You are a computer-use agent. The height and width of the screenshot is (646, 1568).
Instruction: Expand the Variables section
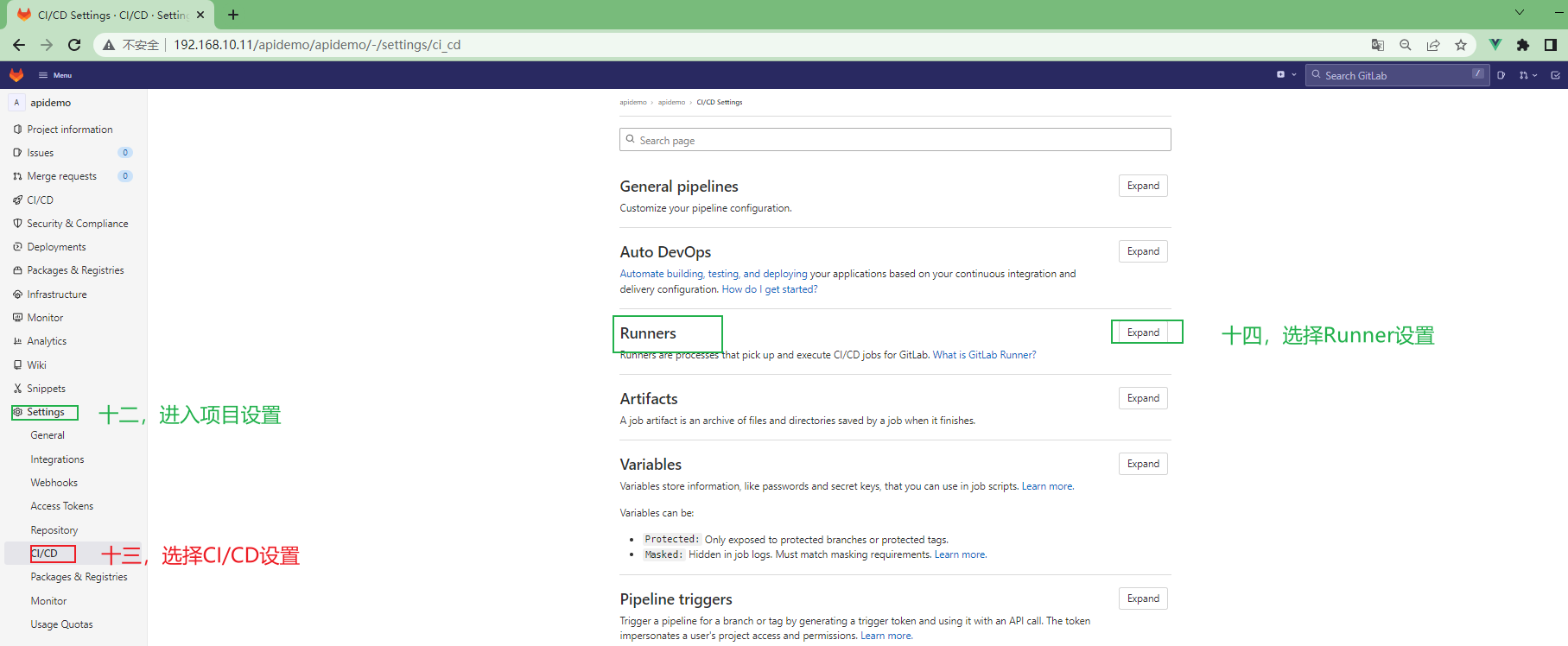1143,464
